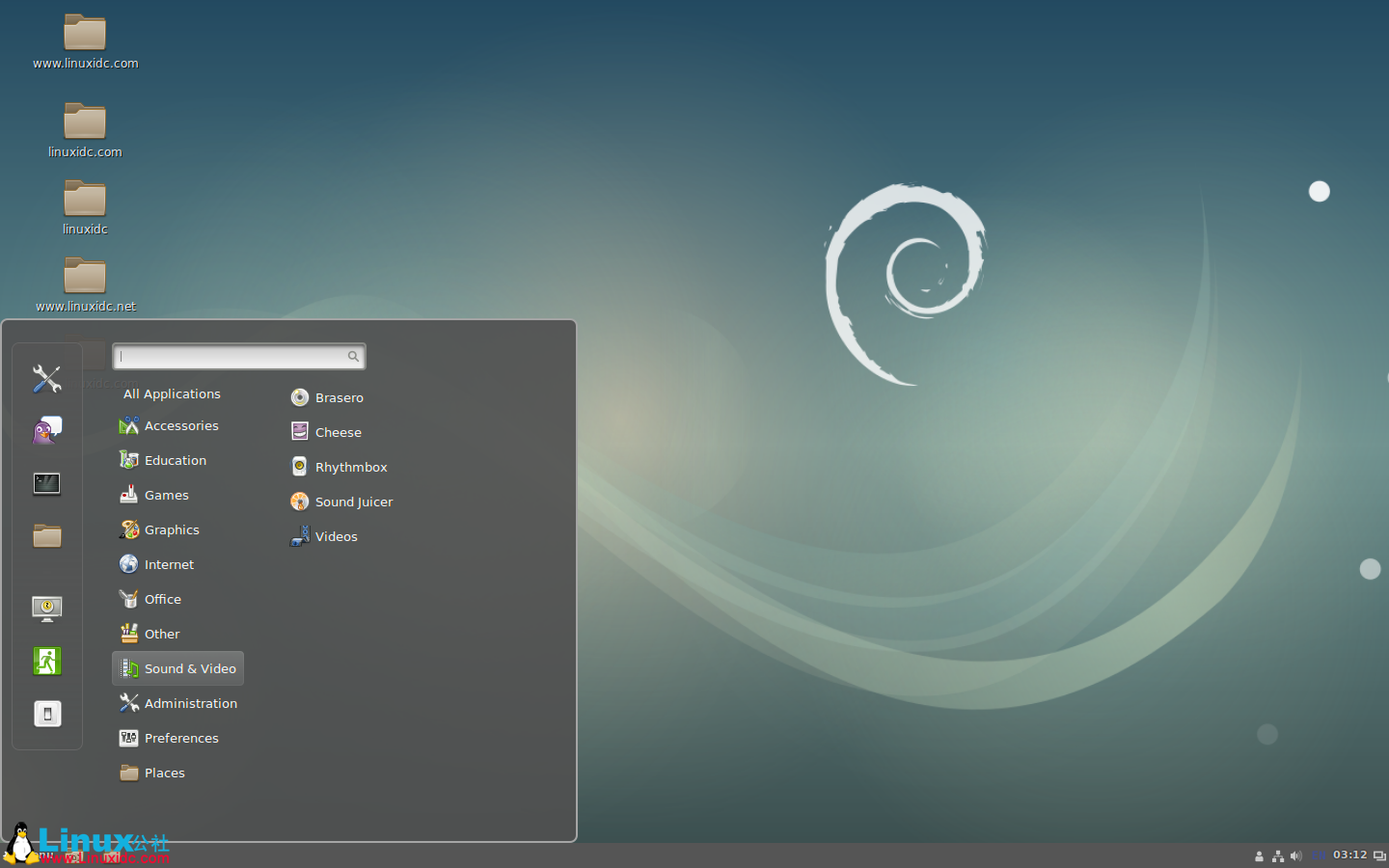Open Pidgin from the menu sidebar
Screen dimensions: 1389x868
[46, 430]
